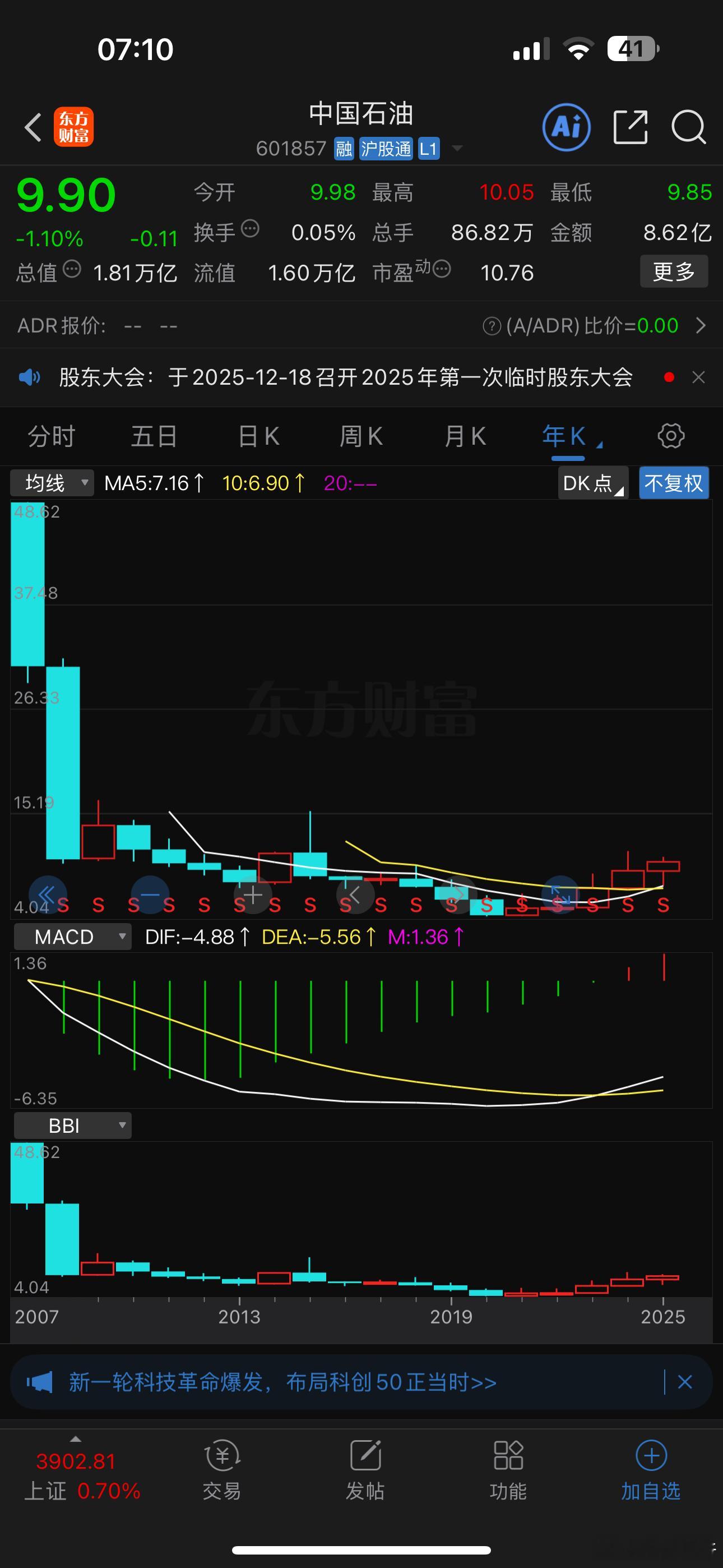Open 新一轮科技革命爆发 promo link
Image resolution: width=723 pixels, height=1568 pixels.
tap(282, 1382)
